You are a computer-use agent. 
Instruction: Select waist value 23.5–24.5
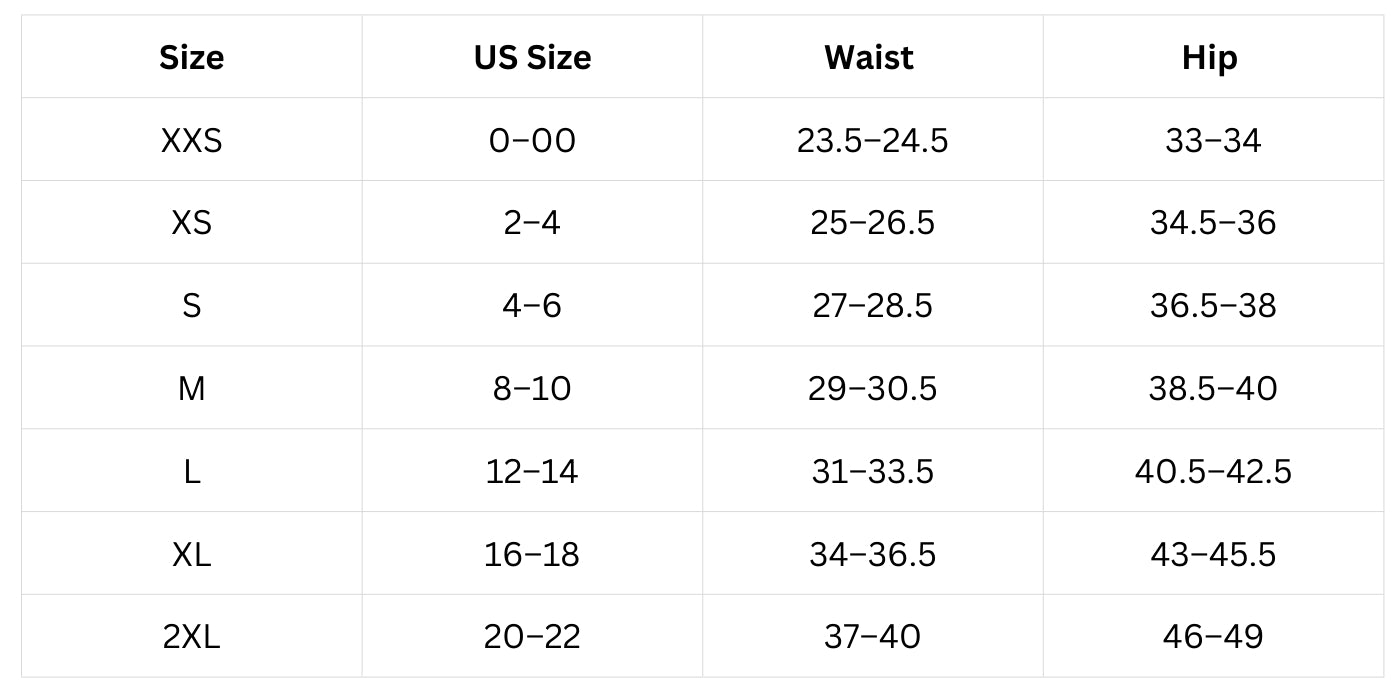tap(873, 140)
